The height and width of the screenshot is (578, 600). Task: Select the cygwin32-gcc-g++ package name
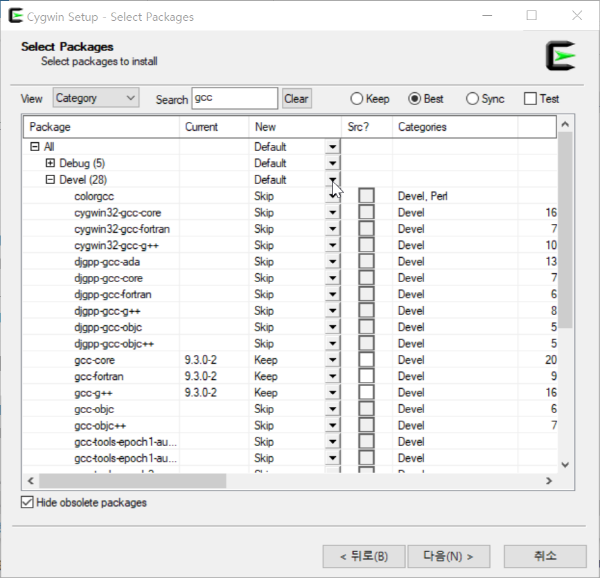coord(116,246)
